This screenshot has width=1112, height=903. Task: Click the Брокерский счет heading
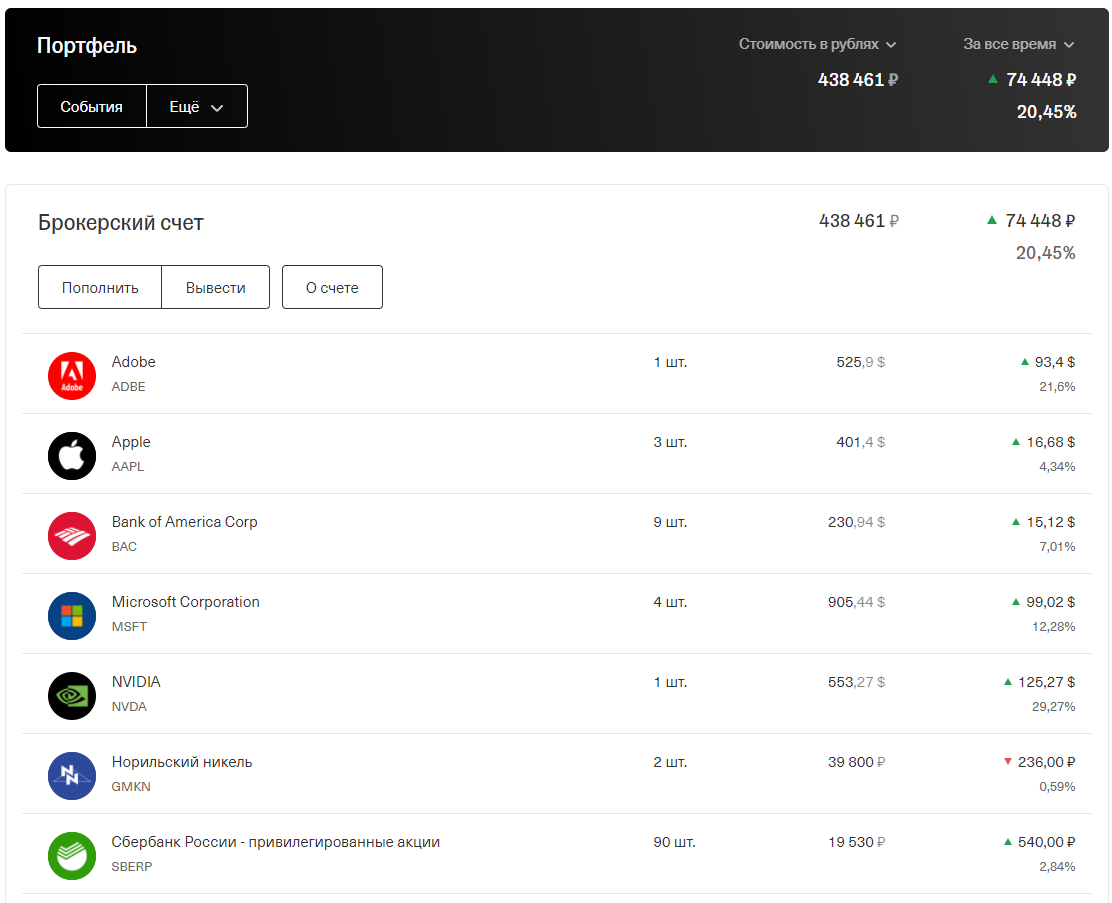(x=121, y=223)
